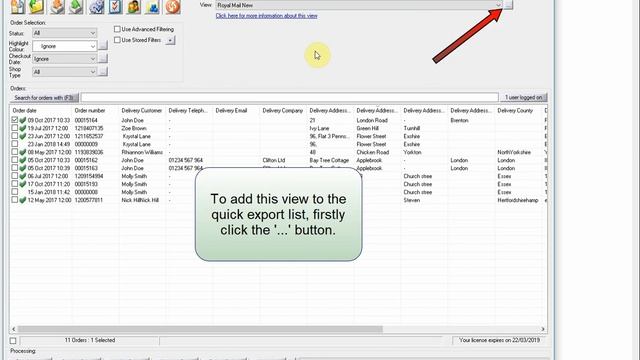Tick the checkbox for Rhiannon Williams' order
The height and width of the screenshot is (360, 640).
tap(15, 152)
